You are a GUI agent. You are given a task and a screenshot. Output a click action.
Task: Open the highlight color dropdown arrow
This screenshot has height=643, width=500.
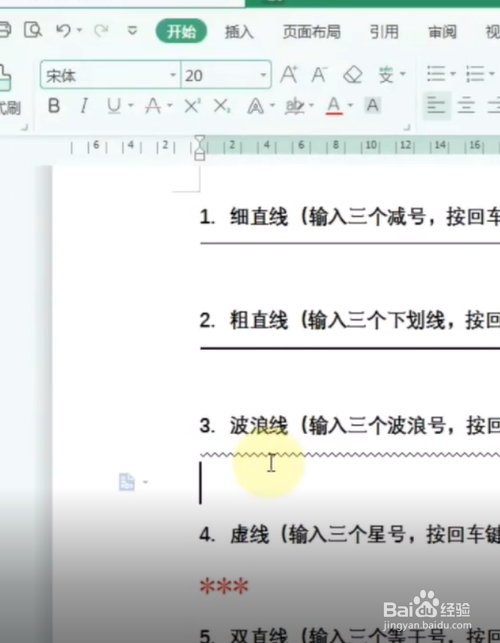pos(311,106)
